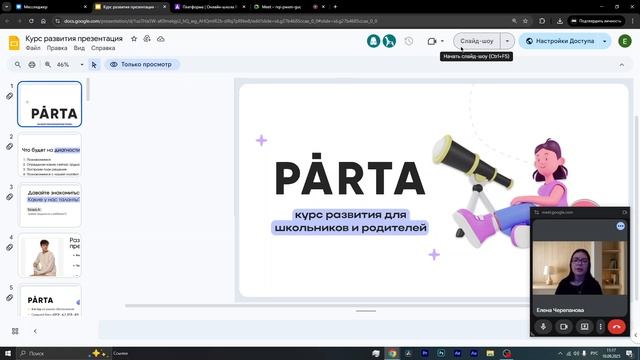Bookmark this page with the star icon
The width and height of the screenshot is (640, 360).
coord(526,21)
